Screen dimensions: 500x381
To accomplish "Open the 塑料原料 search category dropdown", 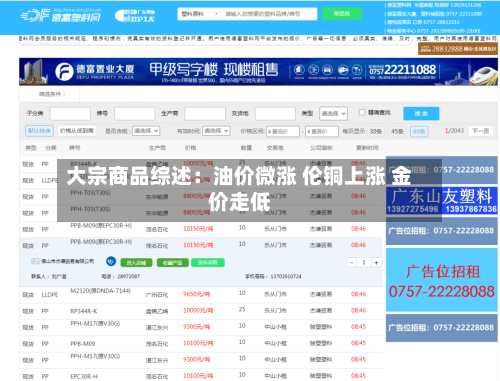I will coord(199,14).
